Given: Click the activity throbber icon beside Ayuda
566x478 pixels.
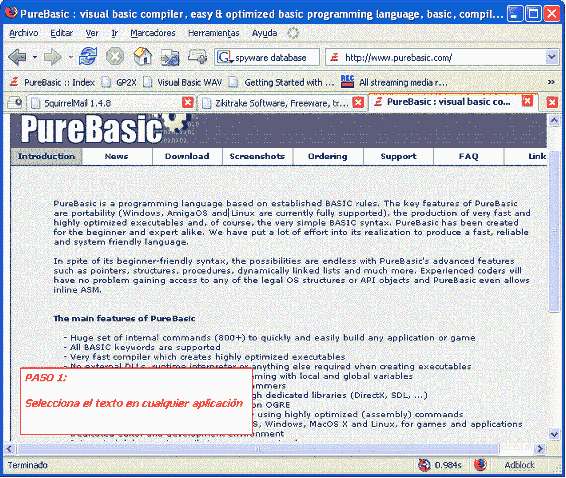Looking at the screenshot, I should (x=293, y=33).
